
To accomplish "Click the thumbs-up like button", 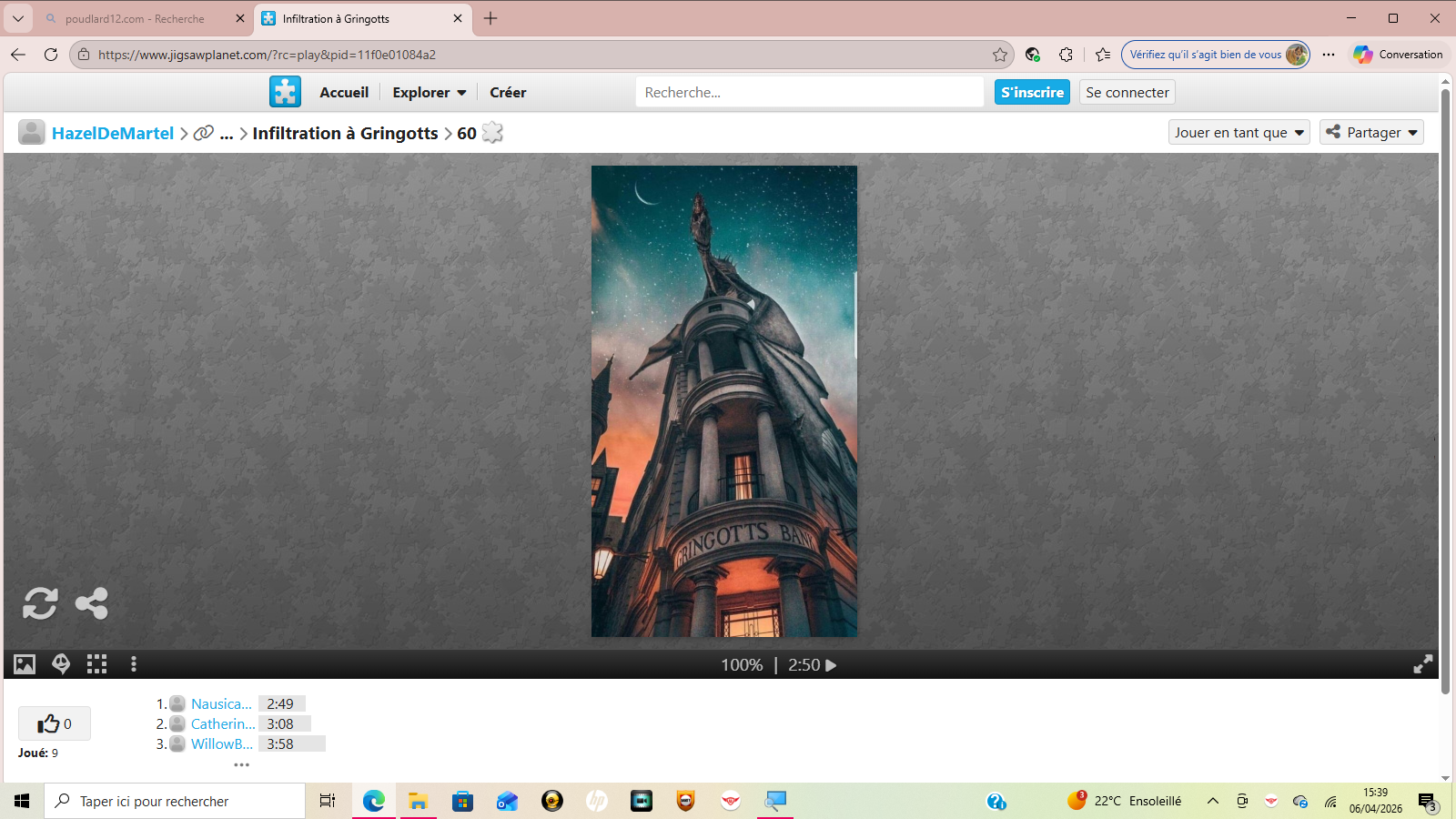I will 55,723.
